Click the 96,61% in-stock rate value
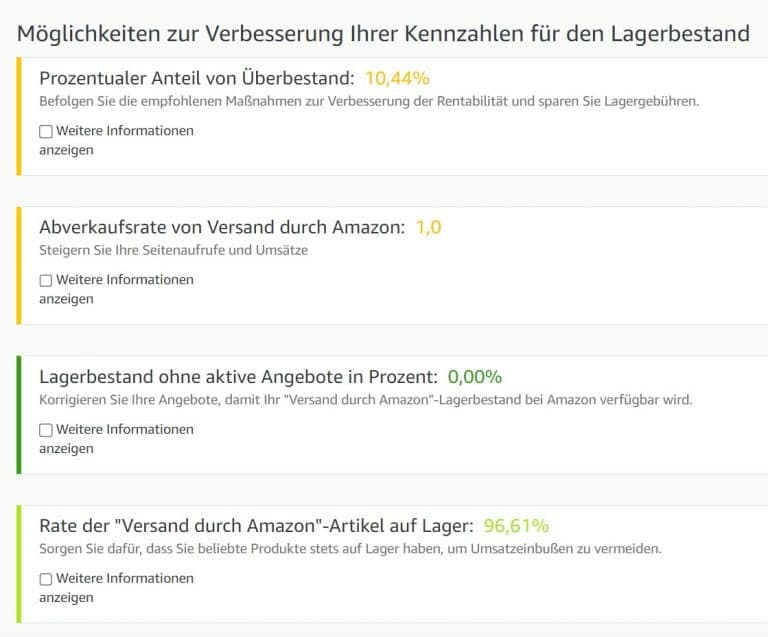The height and width of the screenshot is (637, 768). (x=516, y=525)
